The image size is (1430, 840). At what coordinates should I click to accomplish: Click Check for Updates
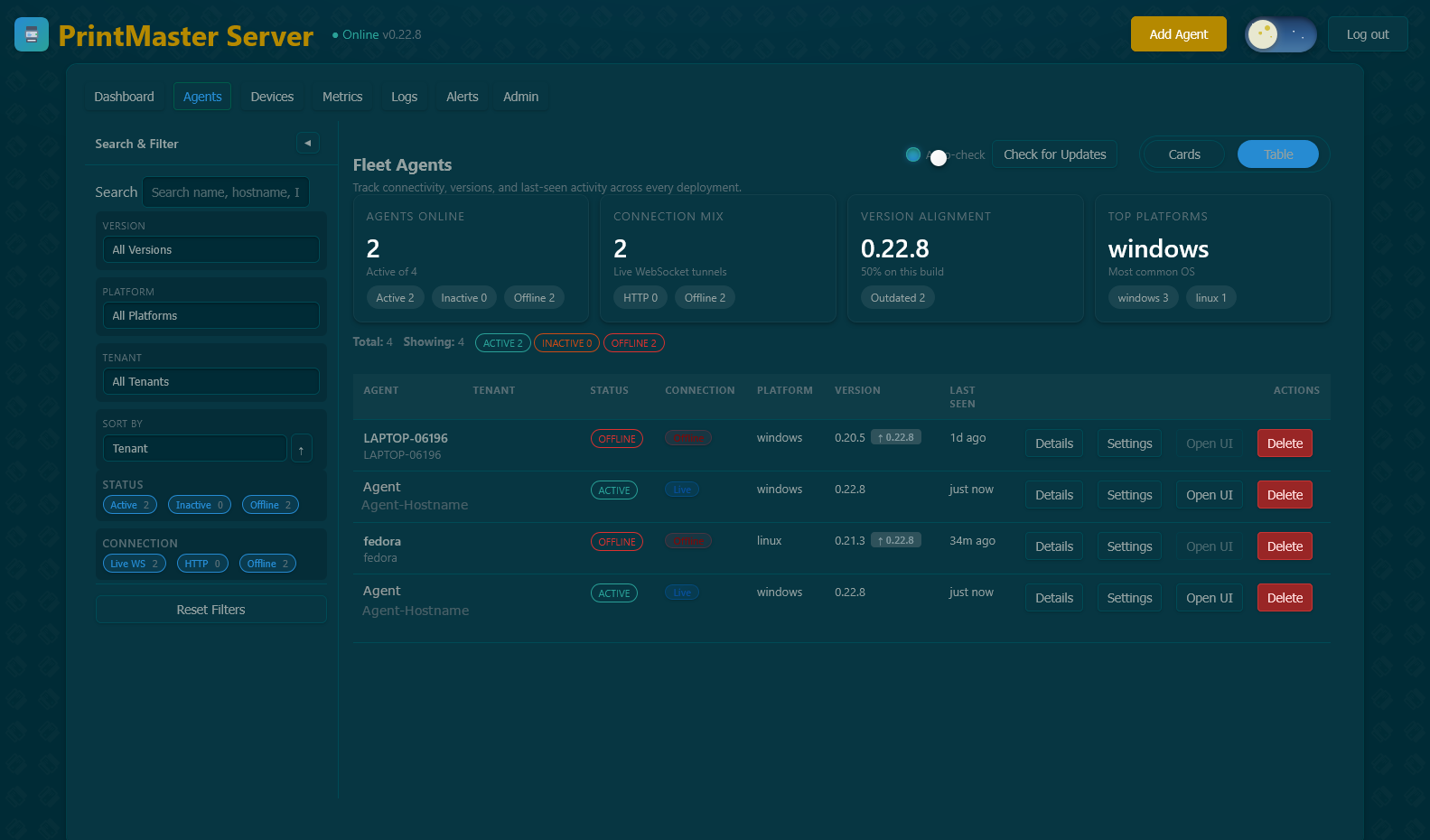coord(1055,154)
